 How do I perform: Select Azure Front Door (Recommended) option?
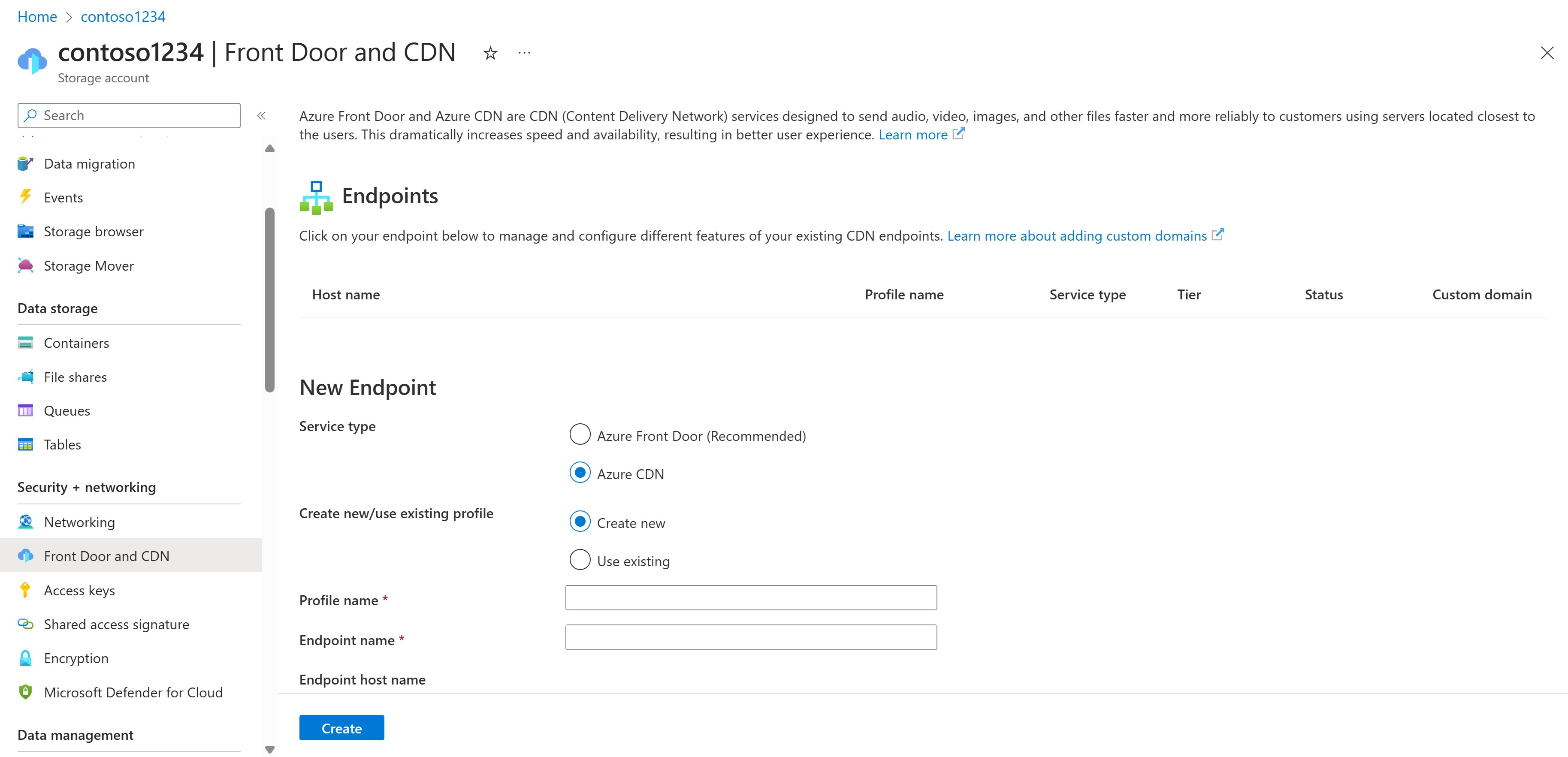coord(580,434)
